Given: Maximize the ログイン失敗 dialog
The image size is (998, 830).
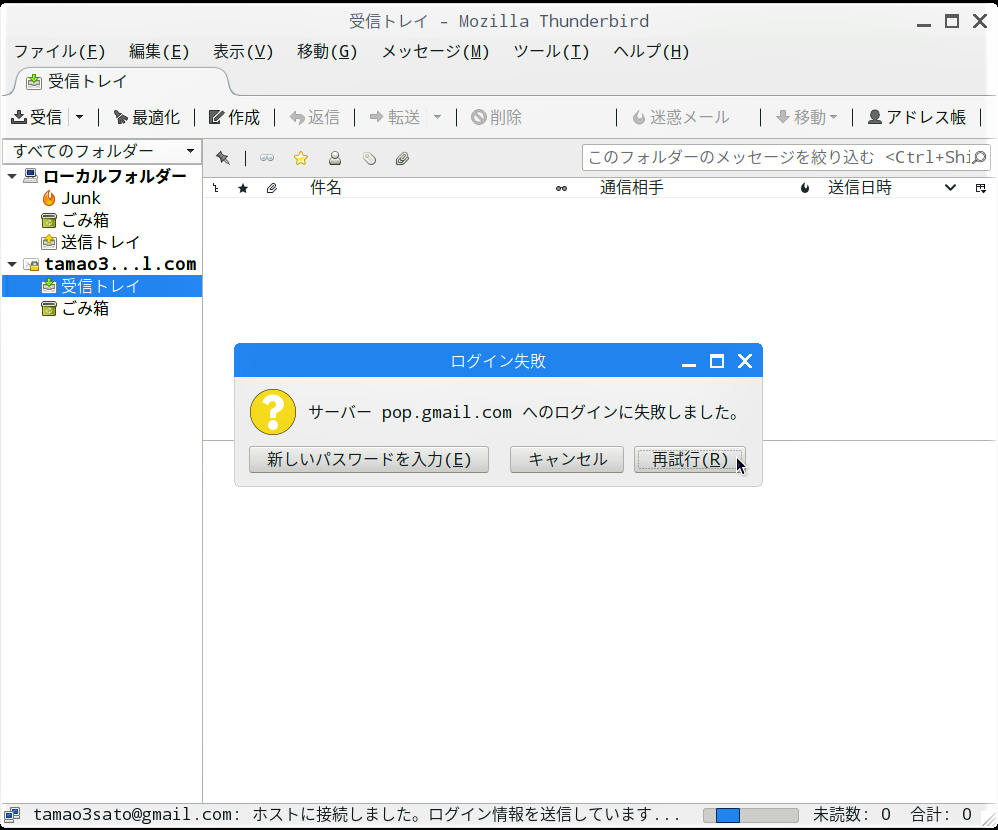Looking at the screenshot, I should click(x=717, y=362).
